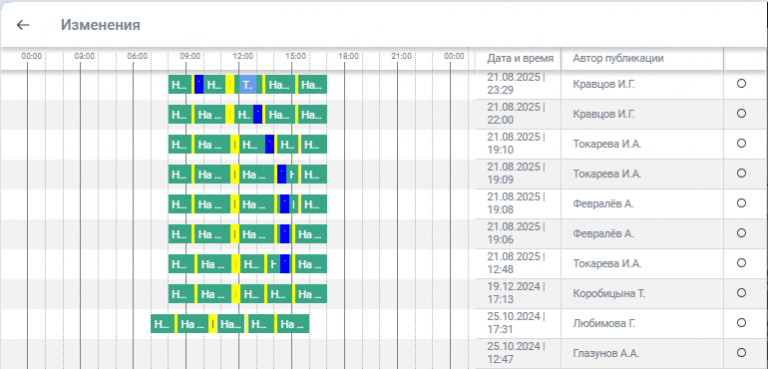This screenshot has height=369, width=768.
Task: Click first green shift block in Любимова row
Action: point(163,323)
